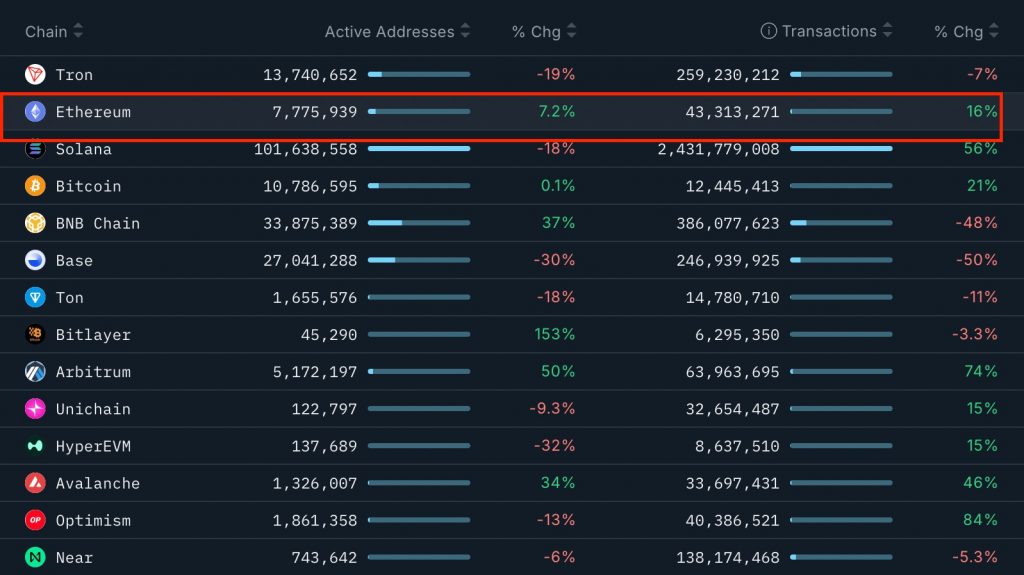Select Tron's 13,740,652 active addresses value
This screenshot has width=1024, height=575.
[310, 75]
